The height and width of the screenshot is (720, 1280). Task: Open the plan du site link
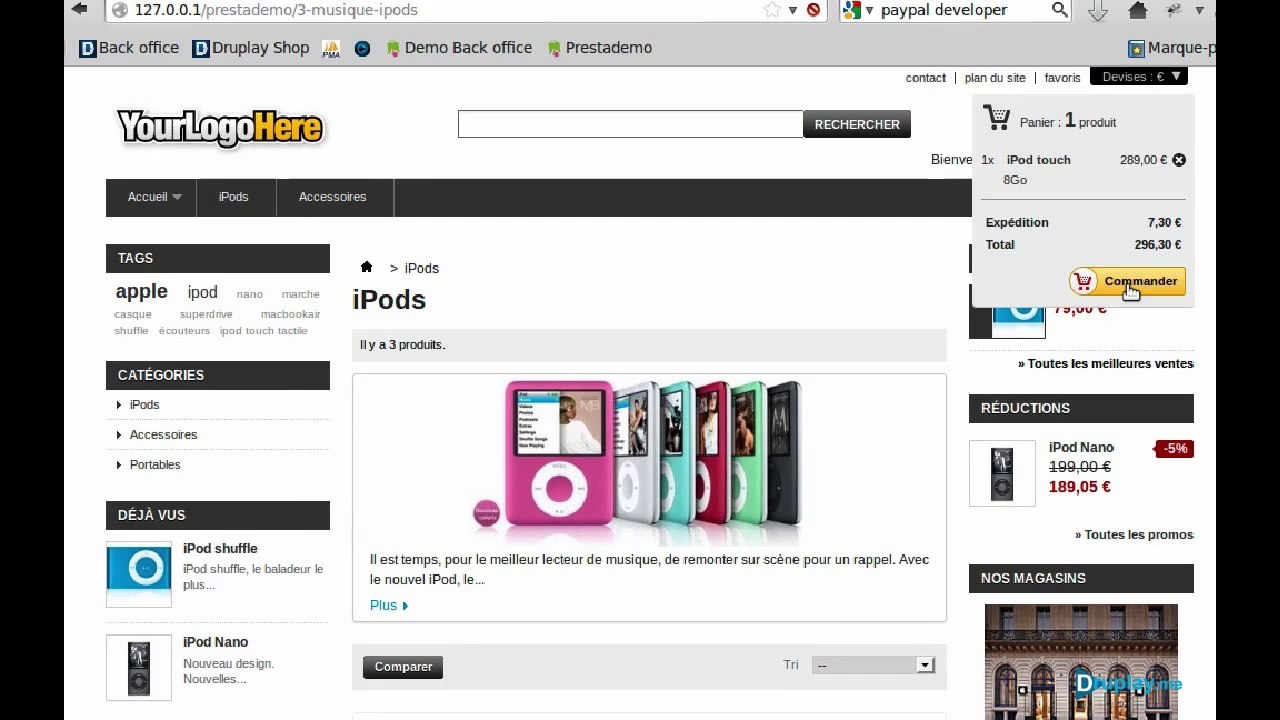tap(995, 78)
